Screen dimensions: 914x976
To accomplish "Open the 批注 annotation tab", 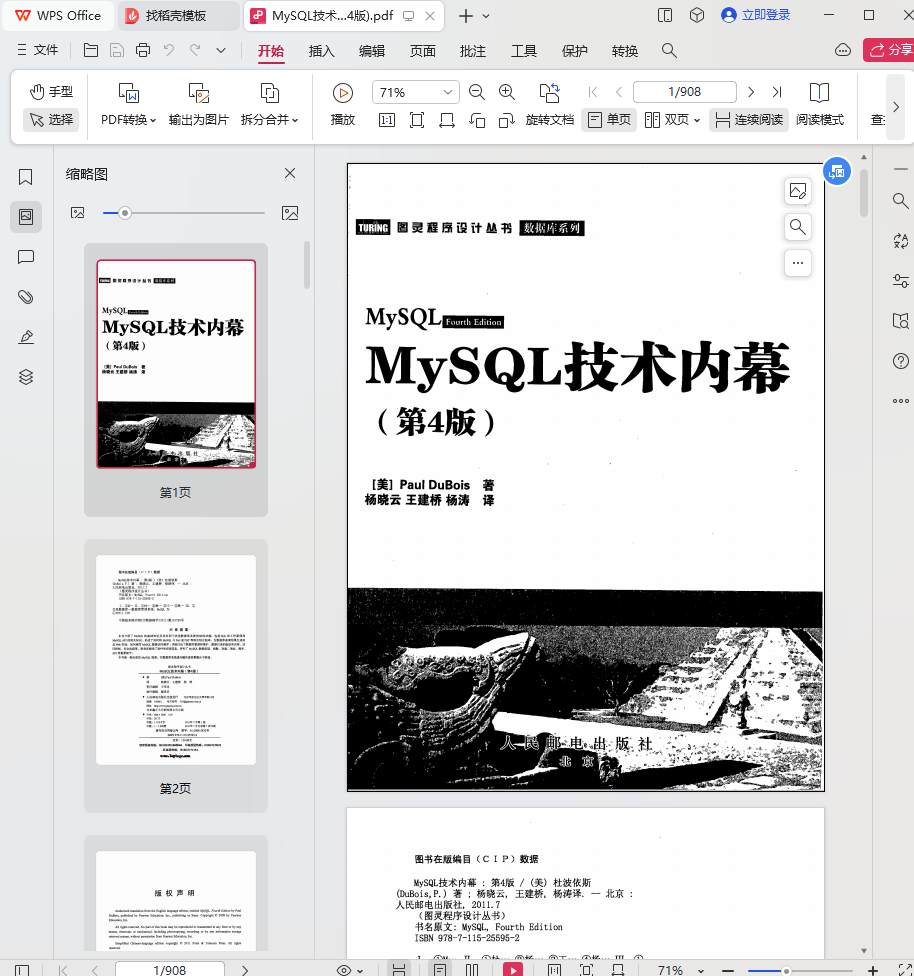I will [472, 51].
